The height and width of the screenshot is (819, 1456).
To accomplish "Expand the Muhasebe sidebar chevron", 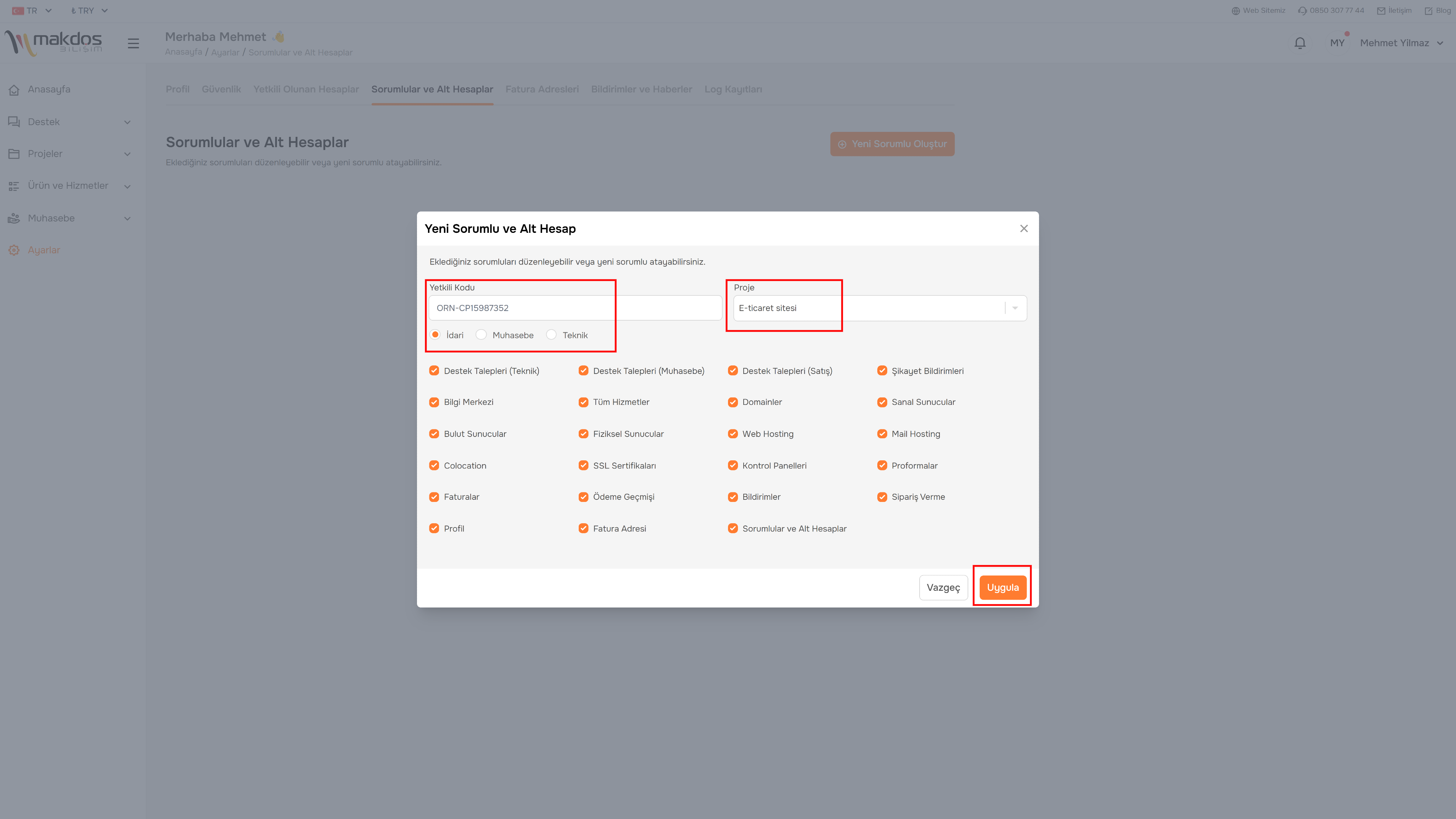I will point(127,218).
